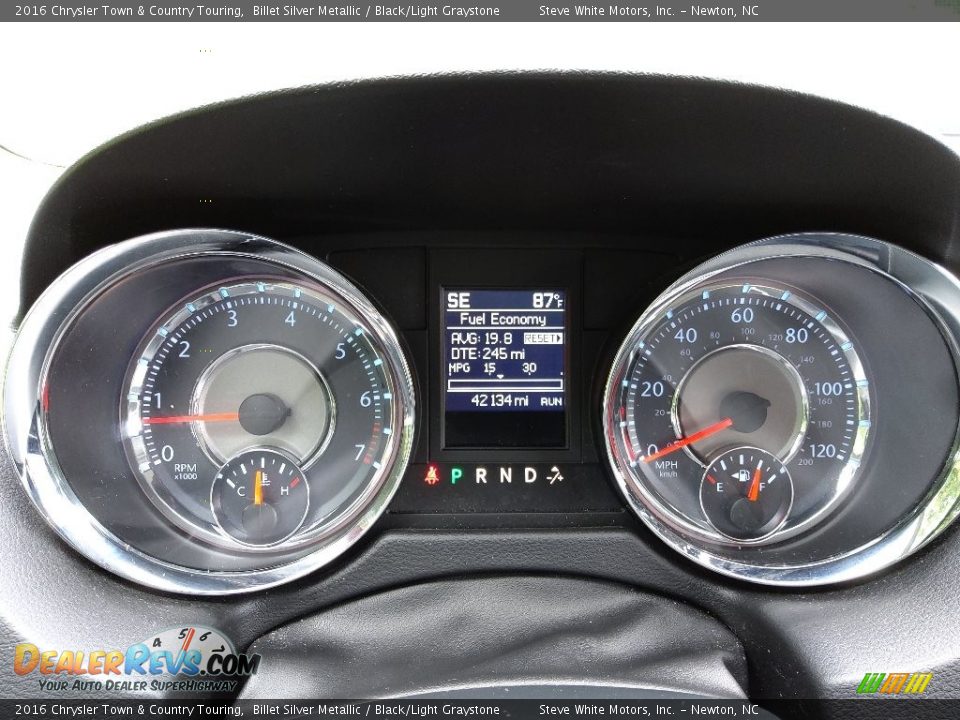The image size is (960, 720).
Task: Click 'Steve White Motors, Inc. – Newton, NC' in top caption
Action: coord(648,10)
